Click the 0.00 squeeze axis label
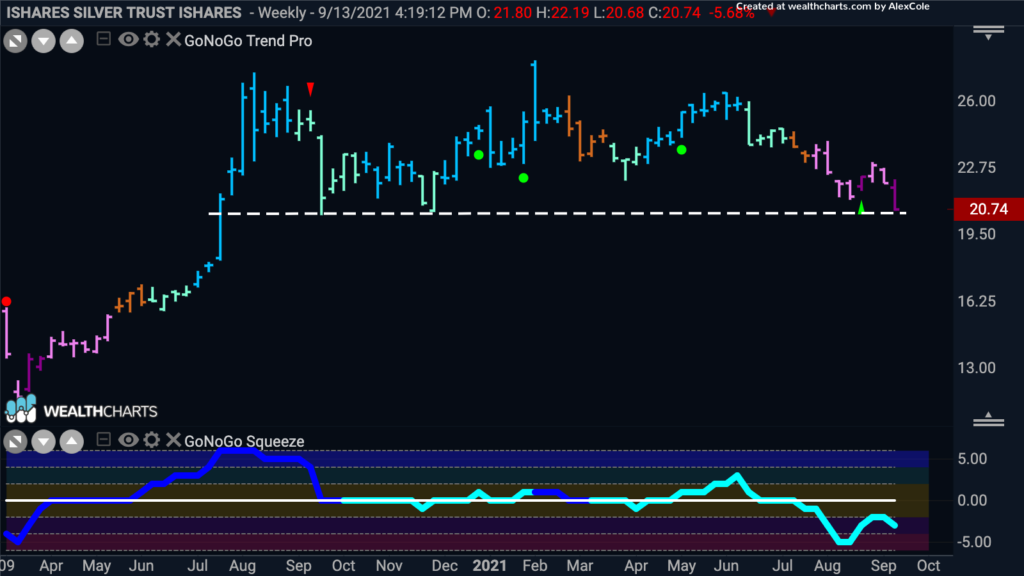 point(972,501)
